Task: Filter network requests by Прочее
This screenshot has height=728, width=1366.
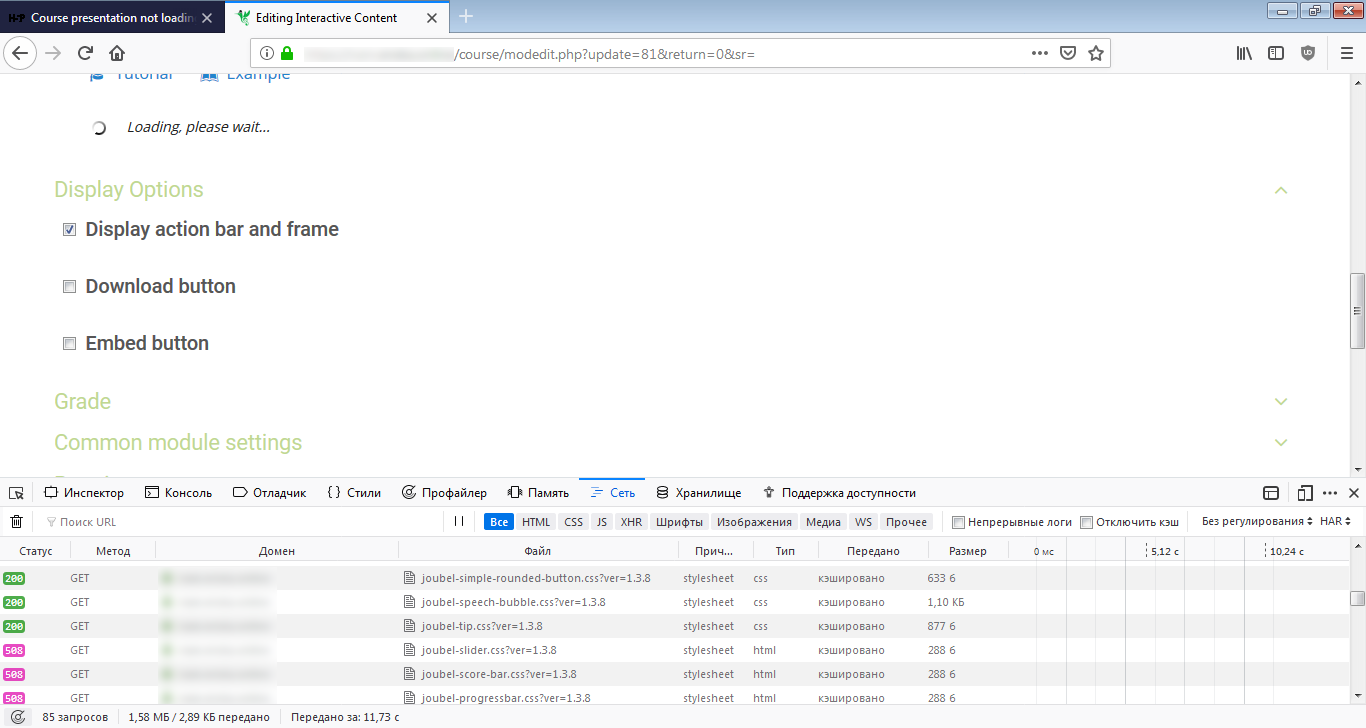Action: point(906,522)
